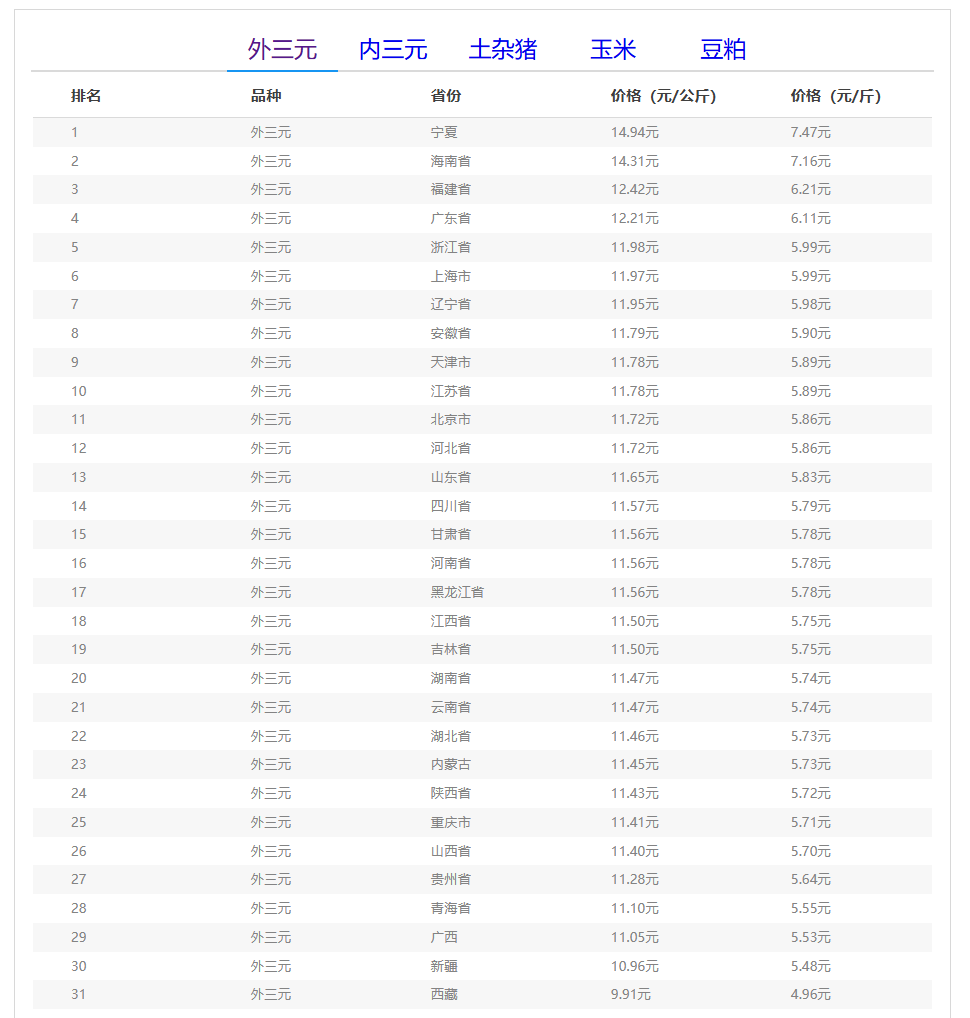Click the 贵州省 province link
The height and width of the screenshot is (1018, 970).
point(450,879)
